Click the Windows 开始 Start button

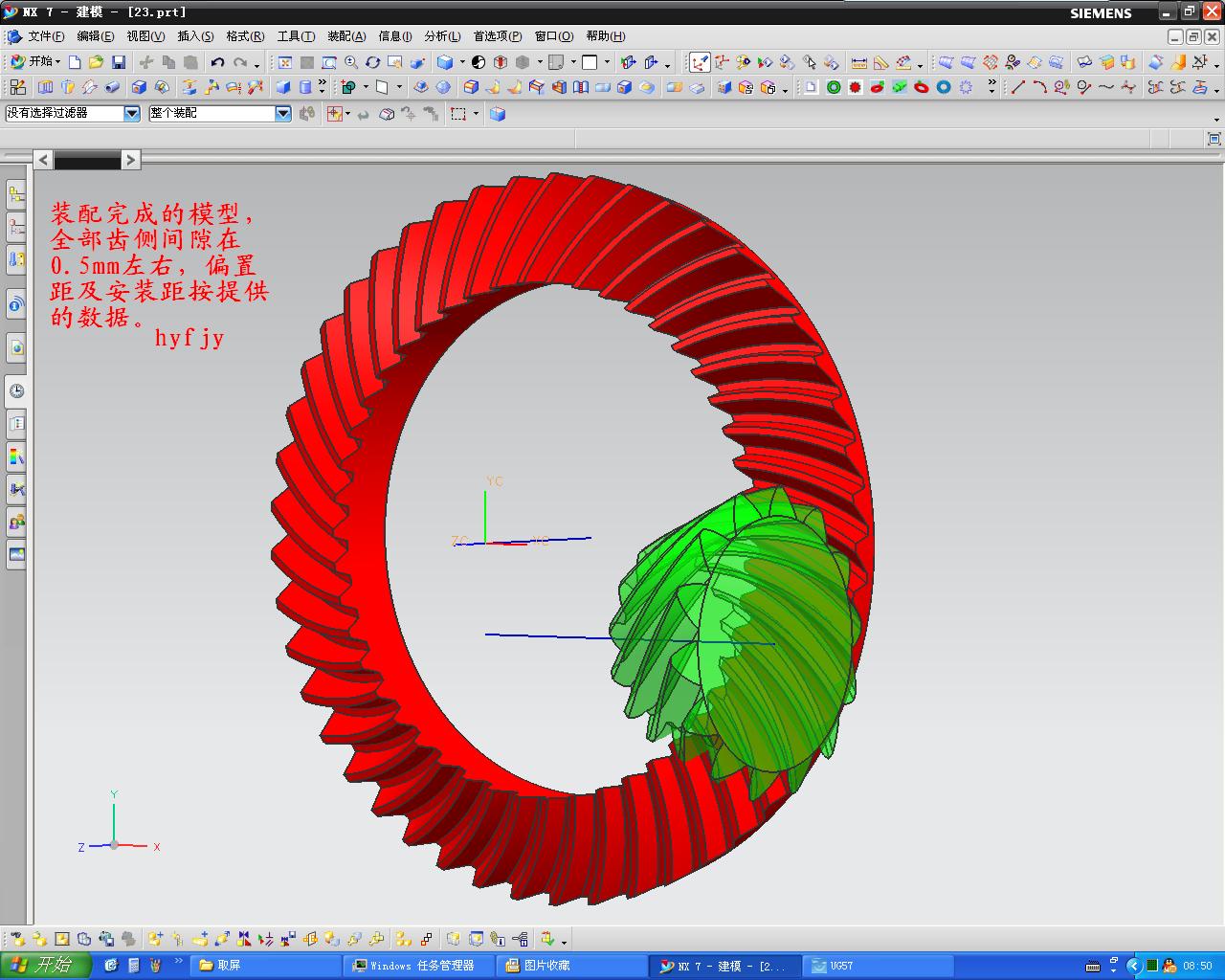click(46, 965)
